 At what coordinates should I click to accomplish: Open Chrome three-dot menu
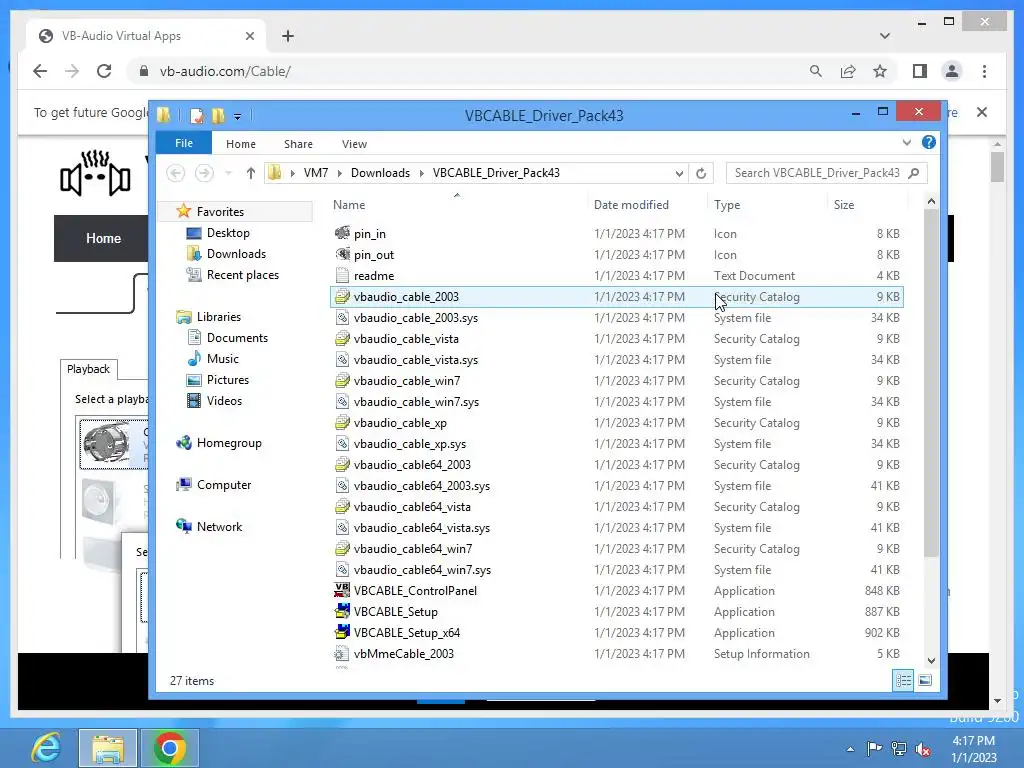tap(984, 71)
